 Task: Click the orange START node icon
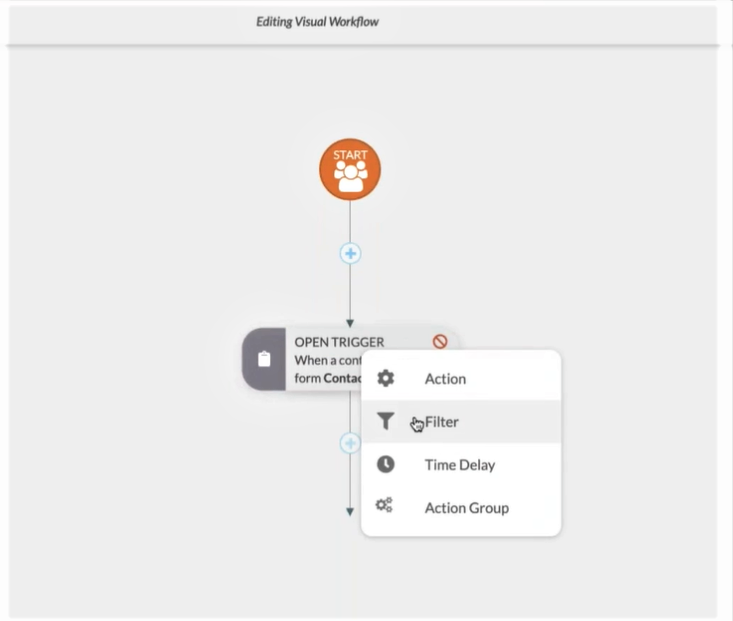[350, 171]
